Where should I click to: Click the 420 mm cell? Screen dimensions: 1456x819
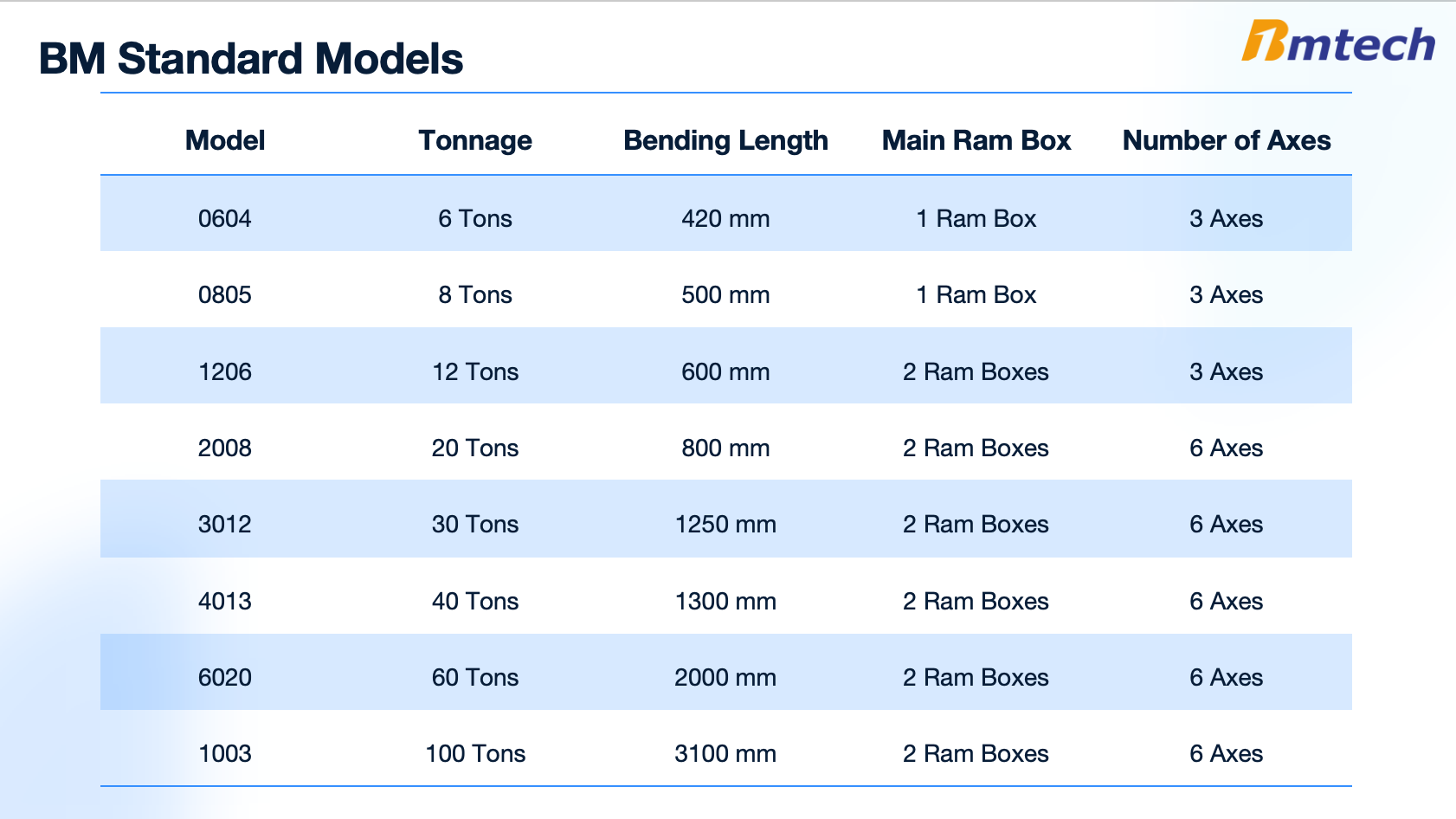(725, 218)
